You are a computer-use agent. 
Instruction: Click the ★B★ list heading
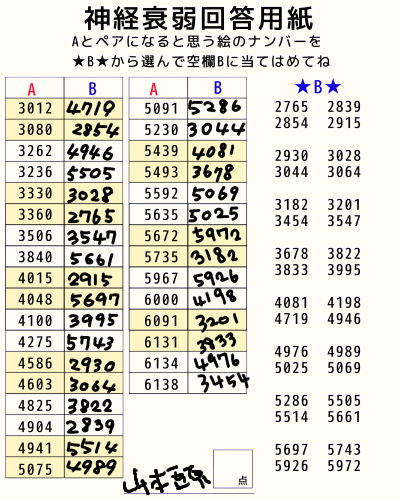point(318,87)
